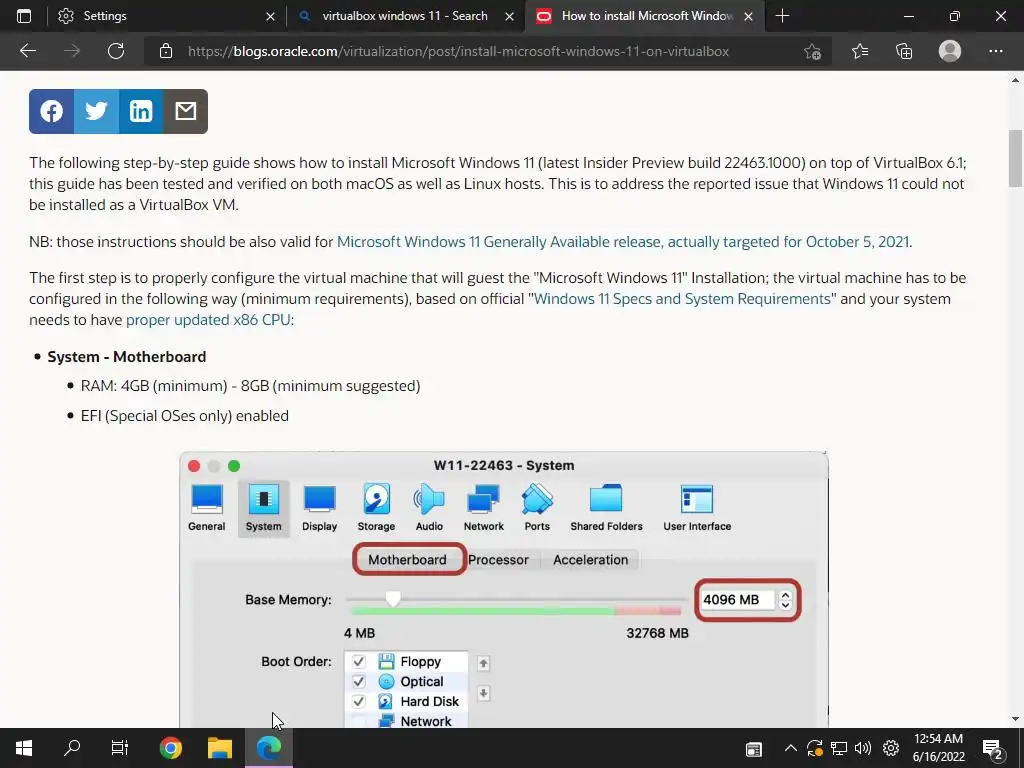Open the Action Center notifications
Screen dimensions: 1024x768
click(992, 748)
